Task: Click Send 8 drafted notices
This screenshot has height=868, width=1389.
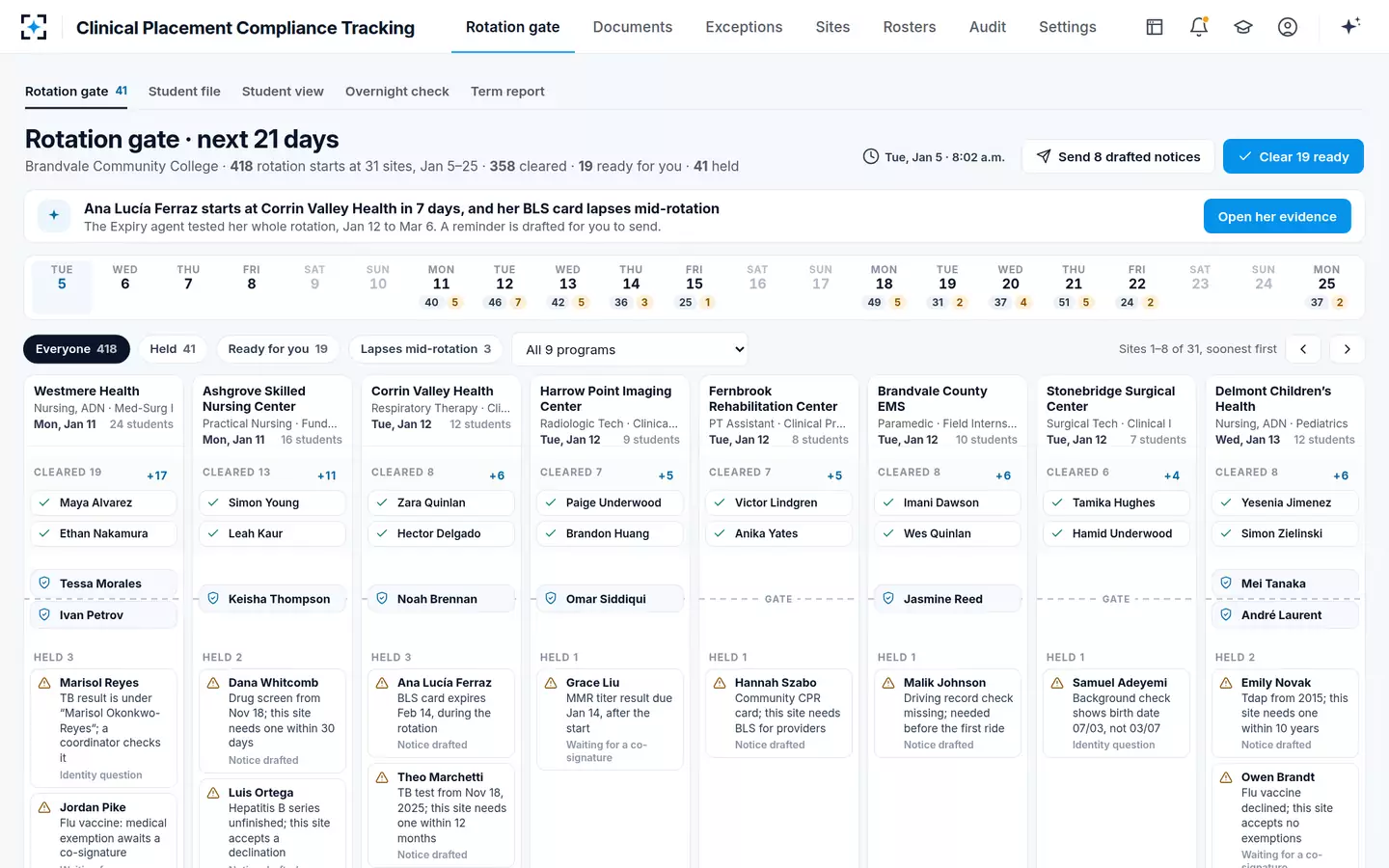Action: (1118, 156)
